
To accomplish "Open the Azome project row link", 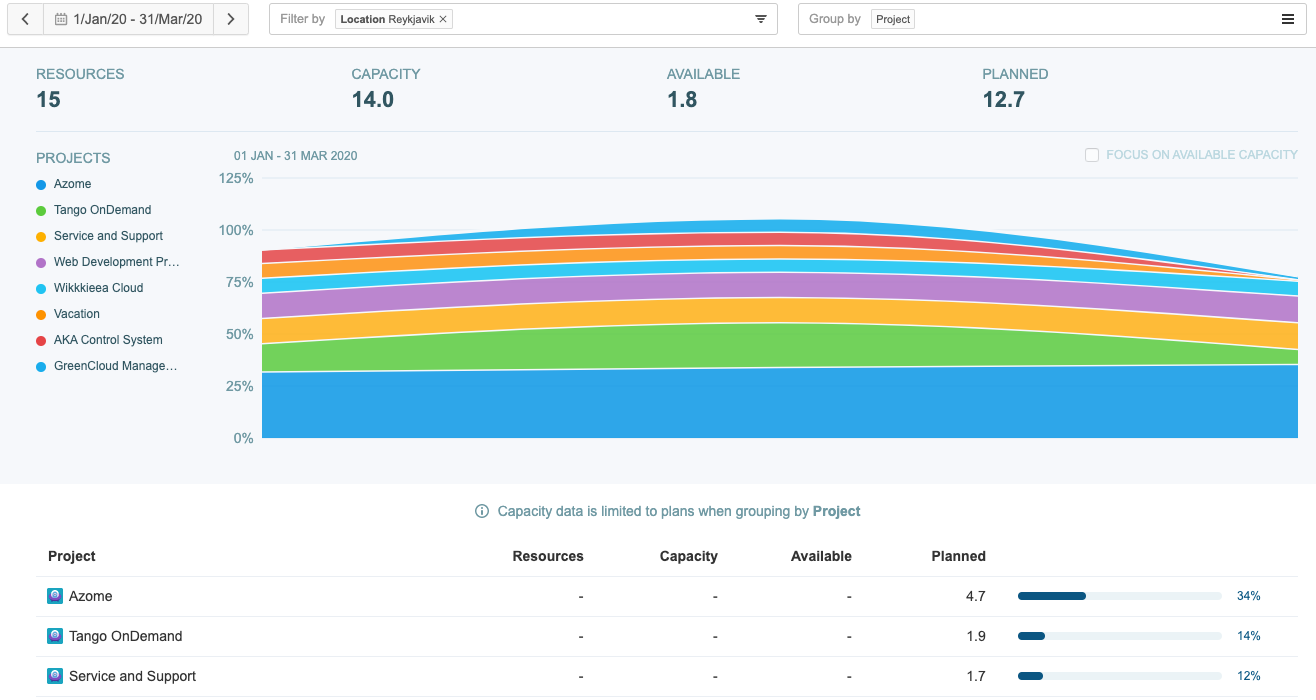I will pos(90,596).
